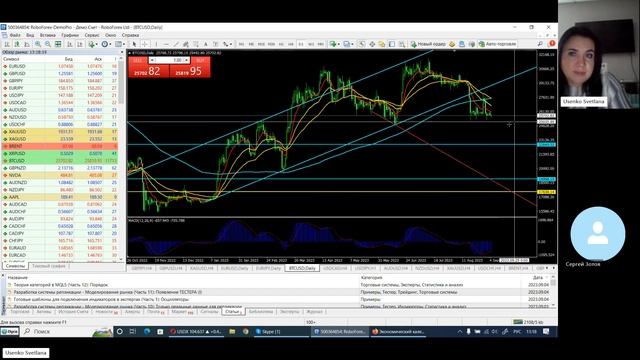Open the new chart icon

pos(333,44)
